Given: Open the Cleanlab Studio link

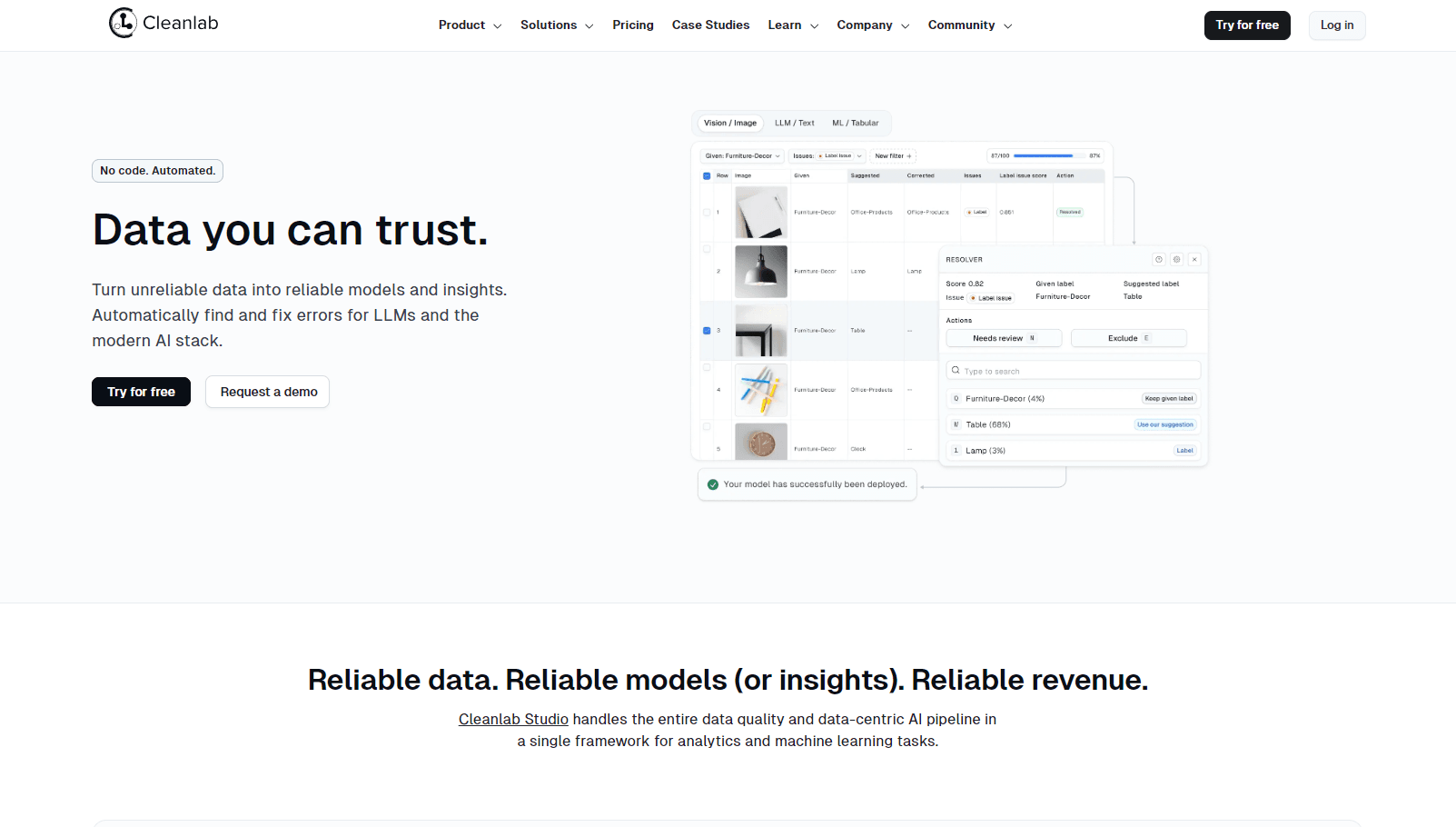Looking at the screenshot, I should coord(513,719).
